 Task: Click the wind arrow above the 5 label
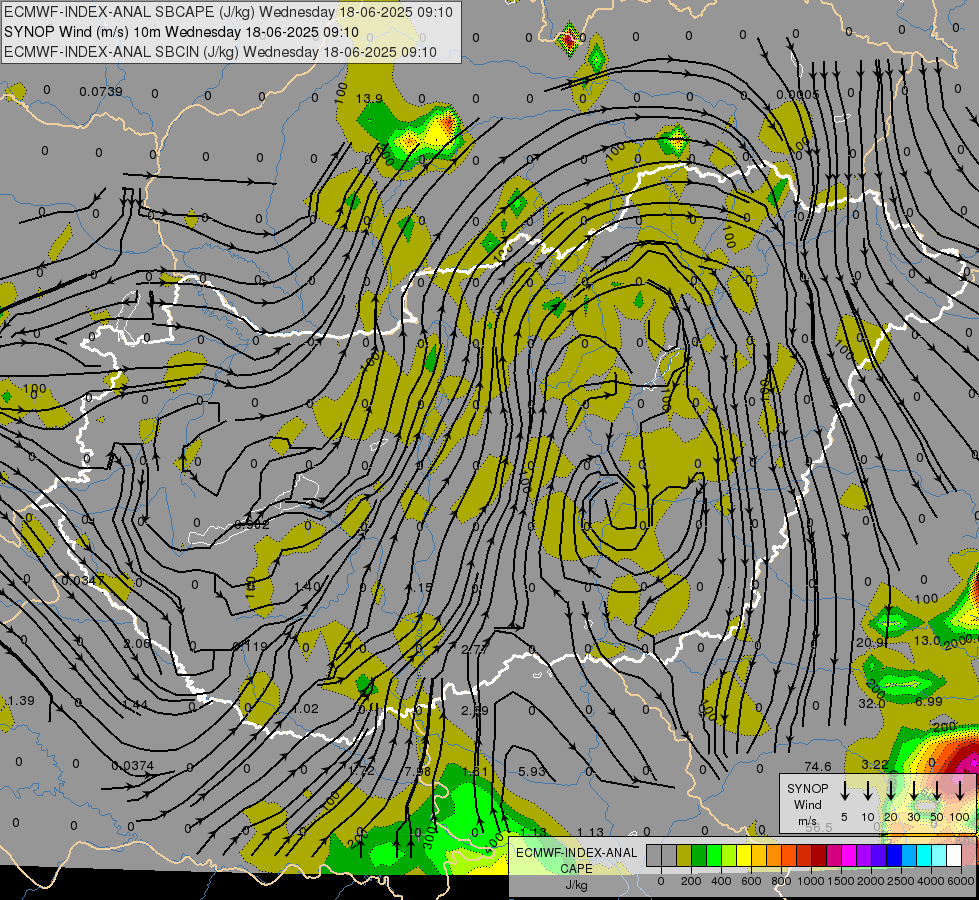tap(845, 791)
